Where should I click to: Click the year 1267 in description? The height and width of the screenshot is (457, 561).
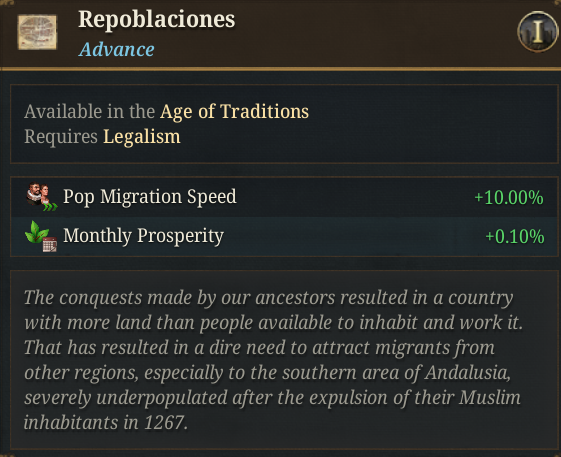[x=166, y=423]
